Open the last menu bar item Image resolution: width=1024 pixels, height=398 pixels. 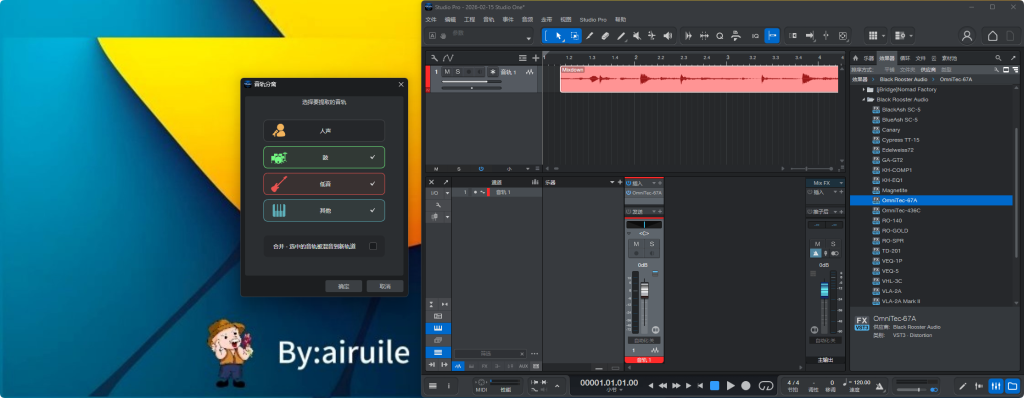[620, 20]
